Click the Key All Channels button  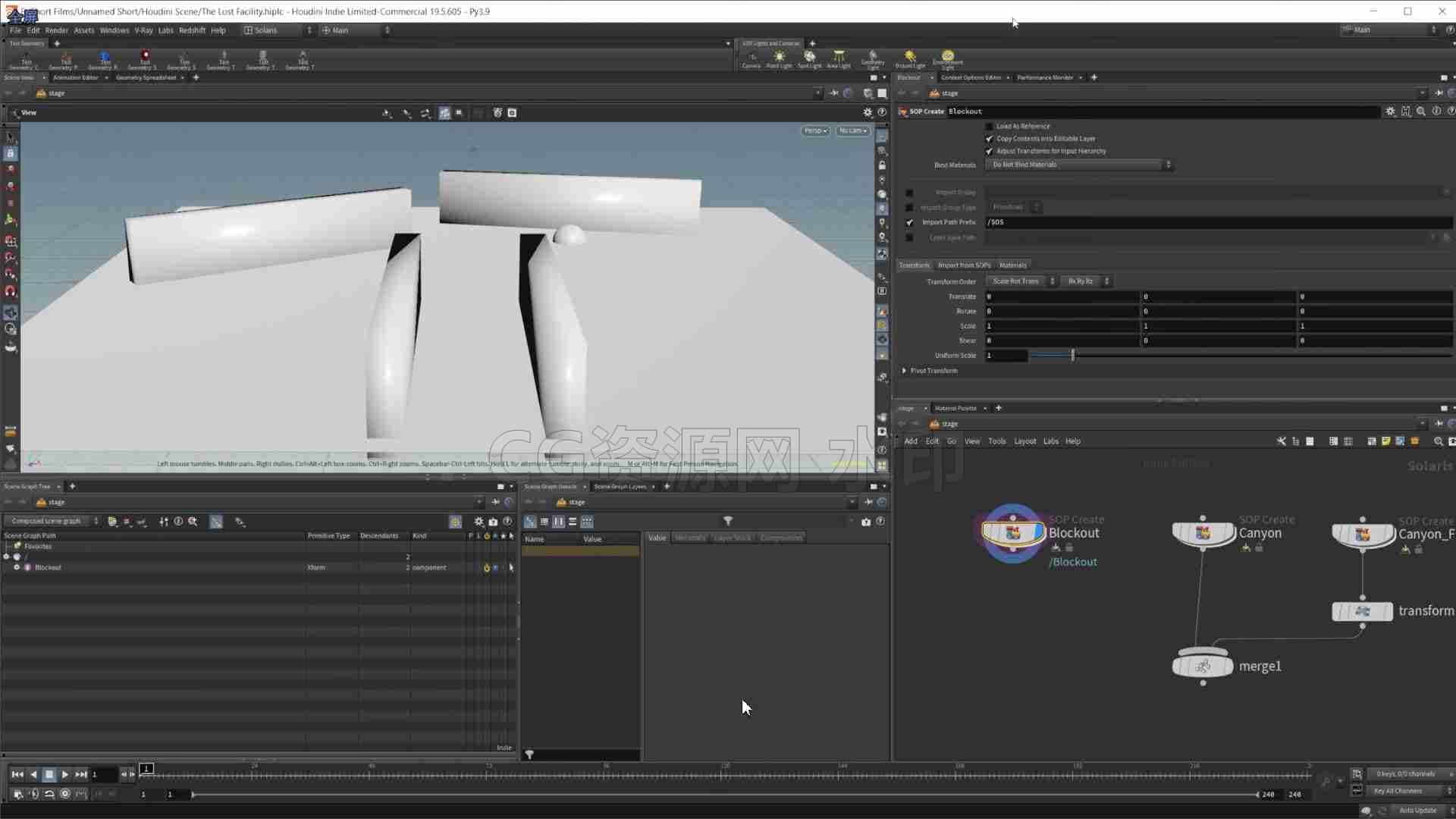click(1398, 791)
